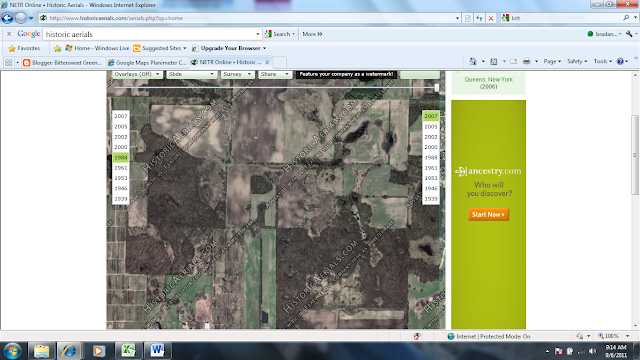
Task: Select year 1961 in left year list
Action: click(x=121, y=168)
